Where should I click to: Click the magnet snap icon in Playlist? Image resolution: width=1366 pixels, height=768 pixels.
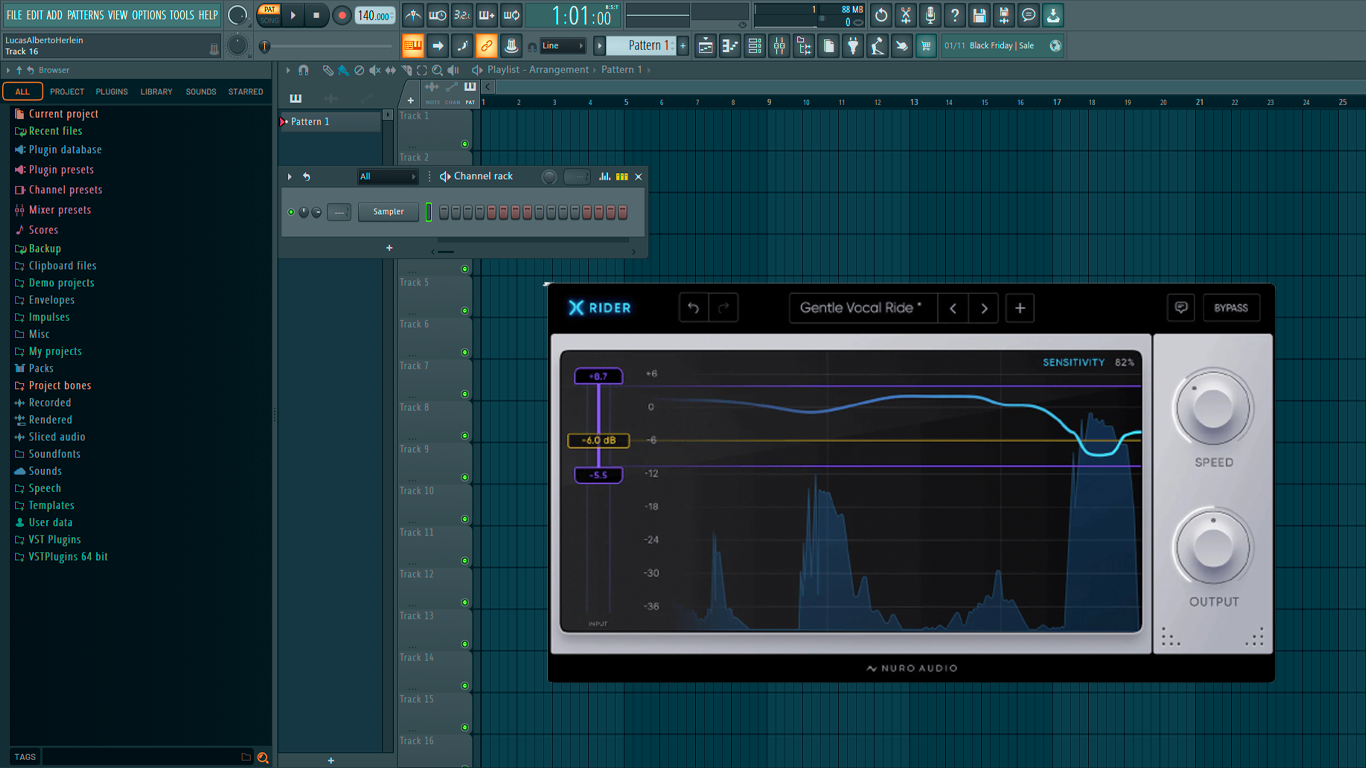(304, 70)
